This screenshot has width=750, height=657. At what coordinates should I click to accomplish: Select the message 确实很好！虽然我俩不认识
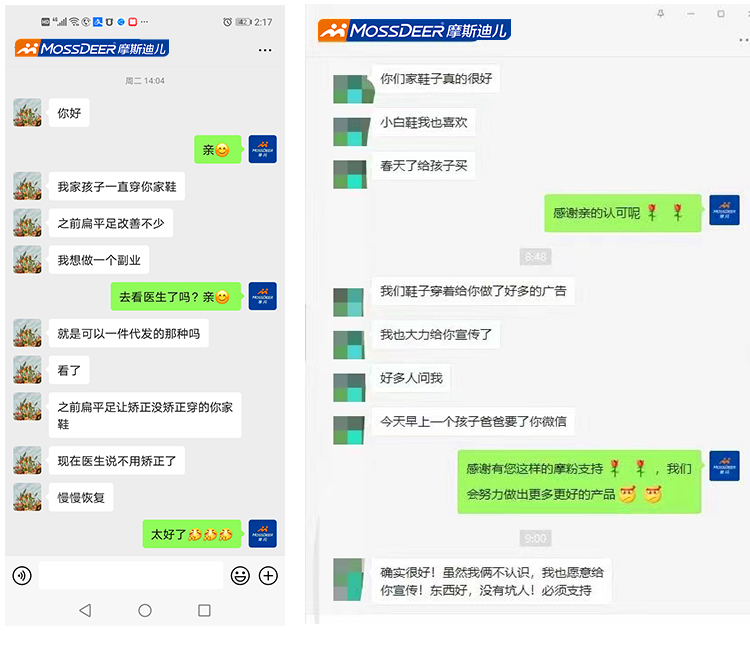pos(492,580)
